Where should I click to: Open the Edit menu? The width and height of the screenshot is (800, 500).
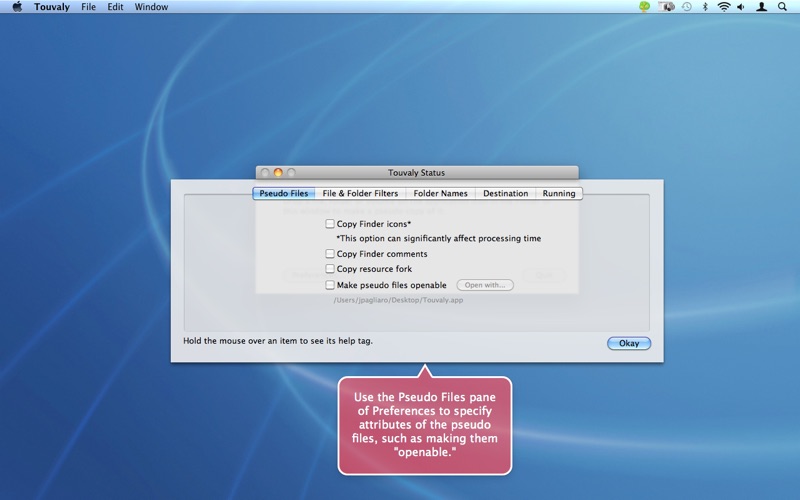tap(115, 7)
